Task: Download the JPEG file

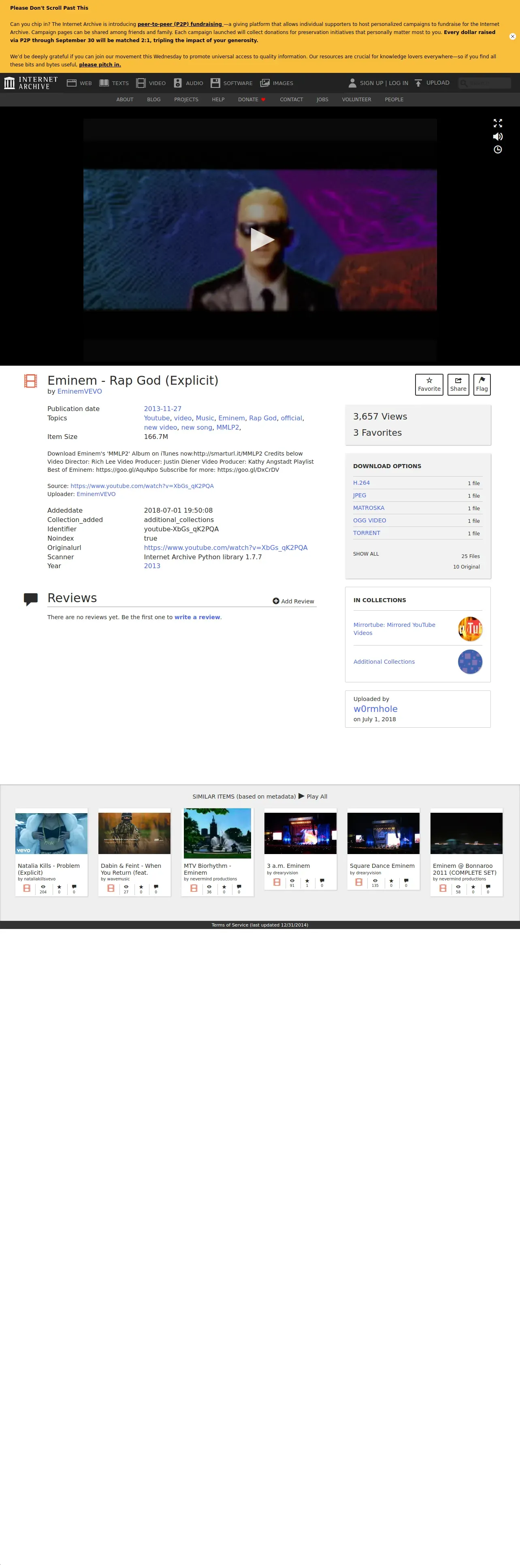Action: click(x=359, y=496)
